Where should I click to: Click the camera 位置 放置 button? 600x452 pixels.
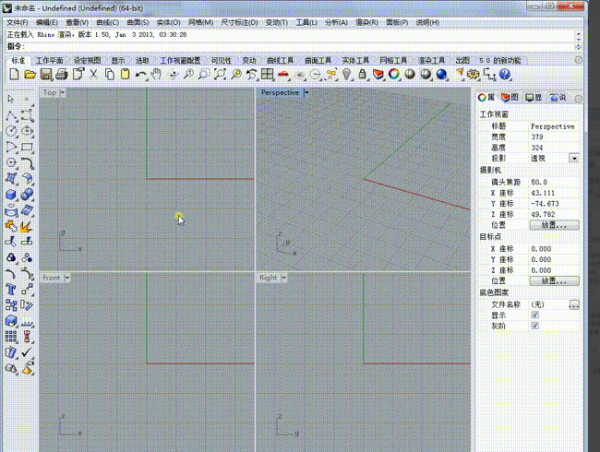click(553, 226)
